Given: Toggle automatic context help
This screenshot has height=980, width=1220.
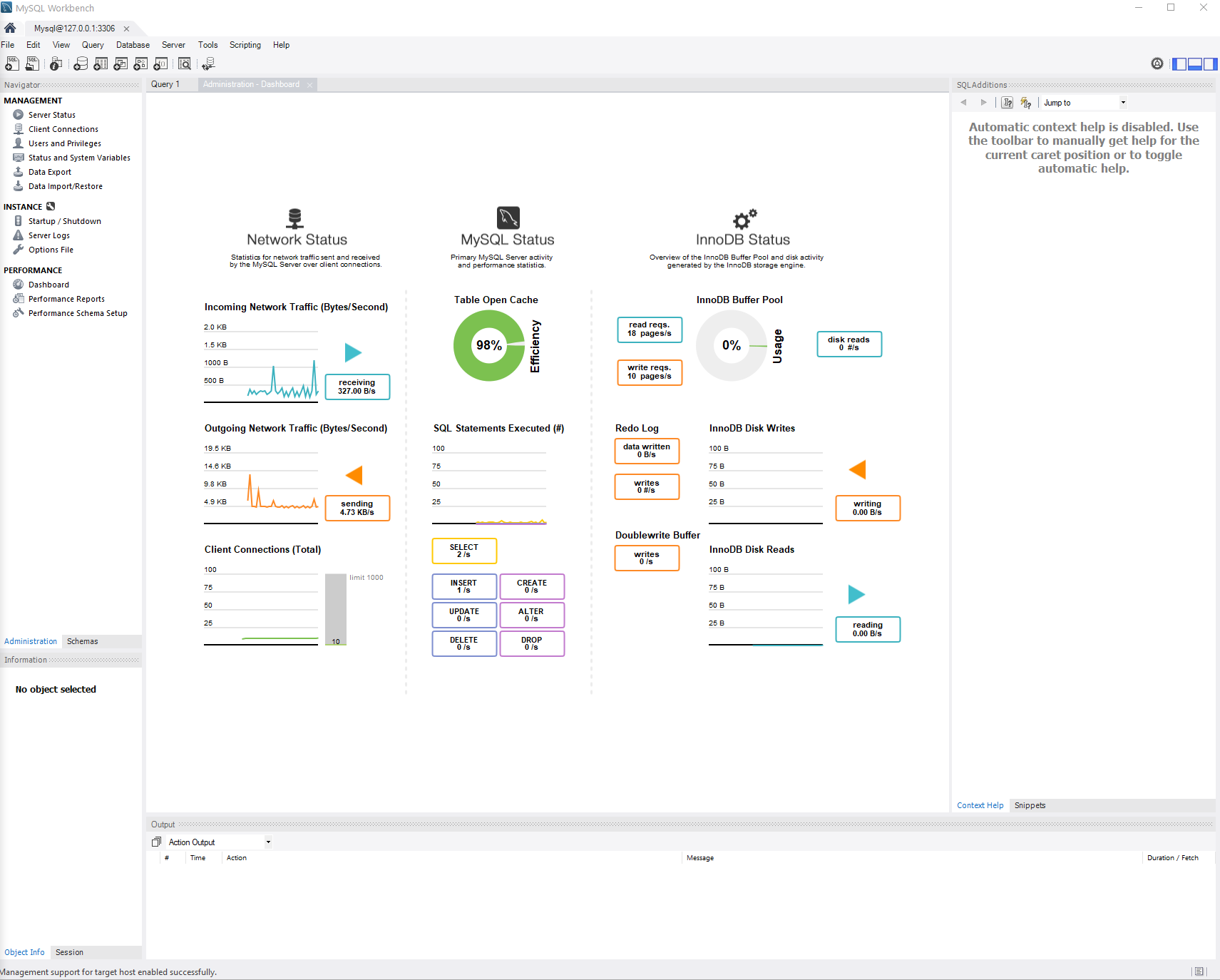Looking at the screenshot, I should pyautogui.click(x=1026, y=103).
